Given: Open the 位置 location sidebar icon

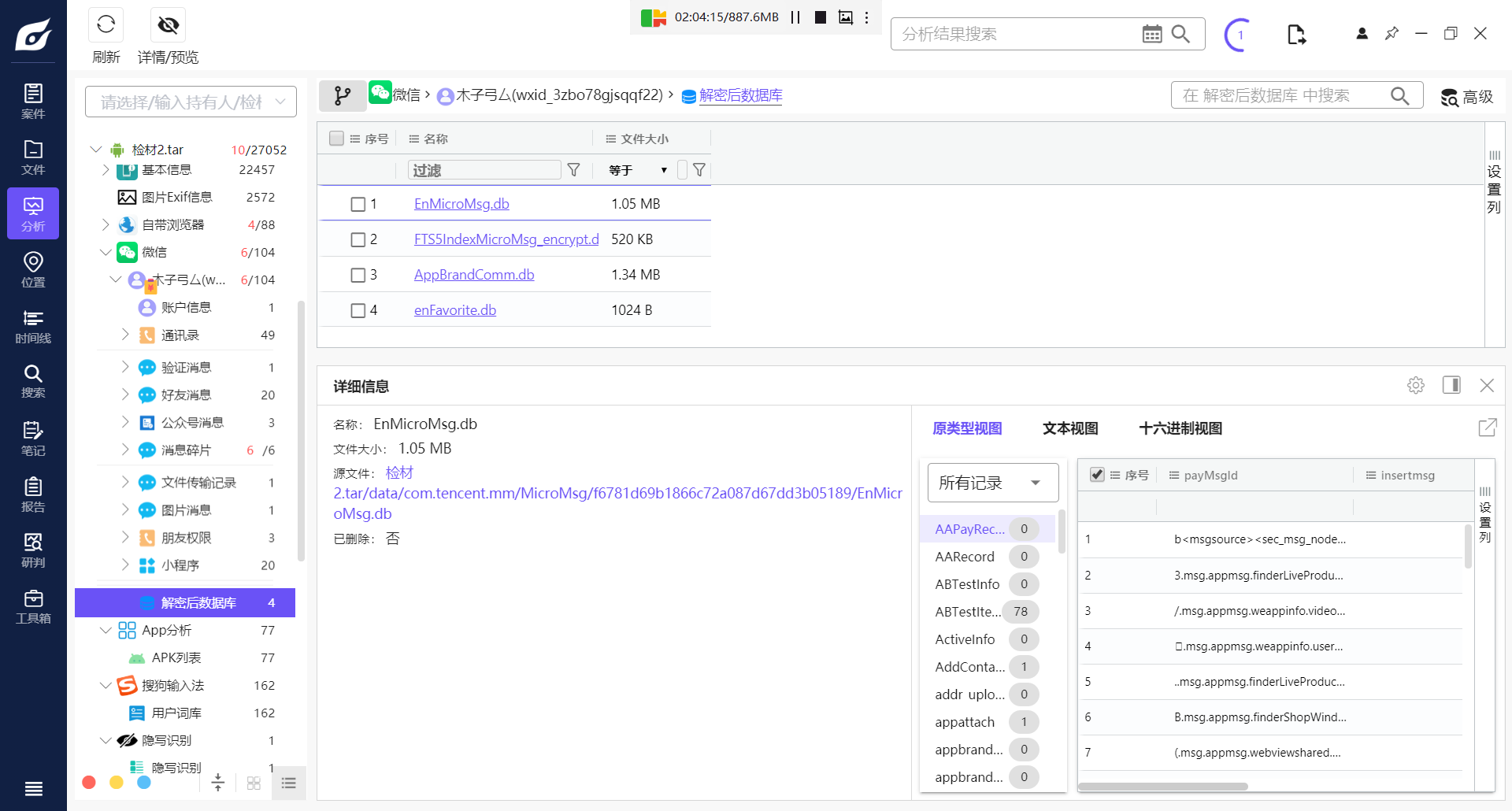Looking at the screenshot, I should click(33, 269).
